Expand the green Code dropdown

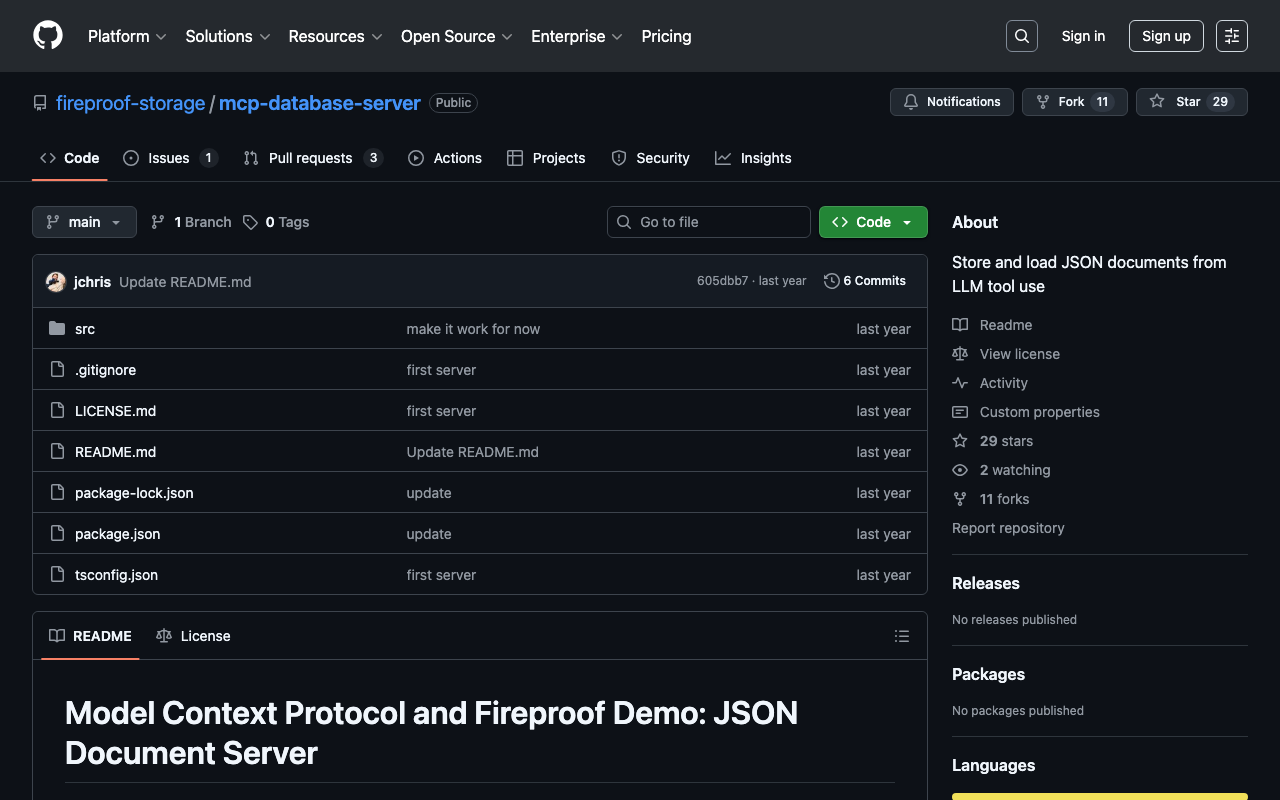click(872, 222)
